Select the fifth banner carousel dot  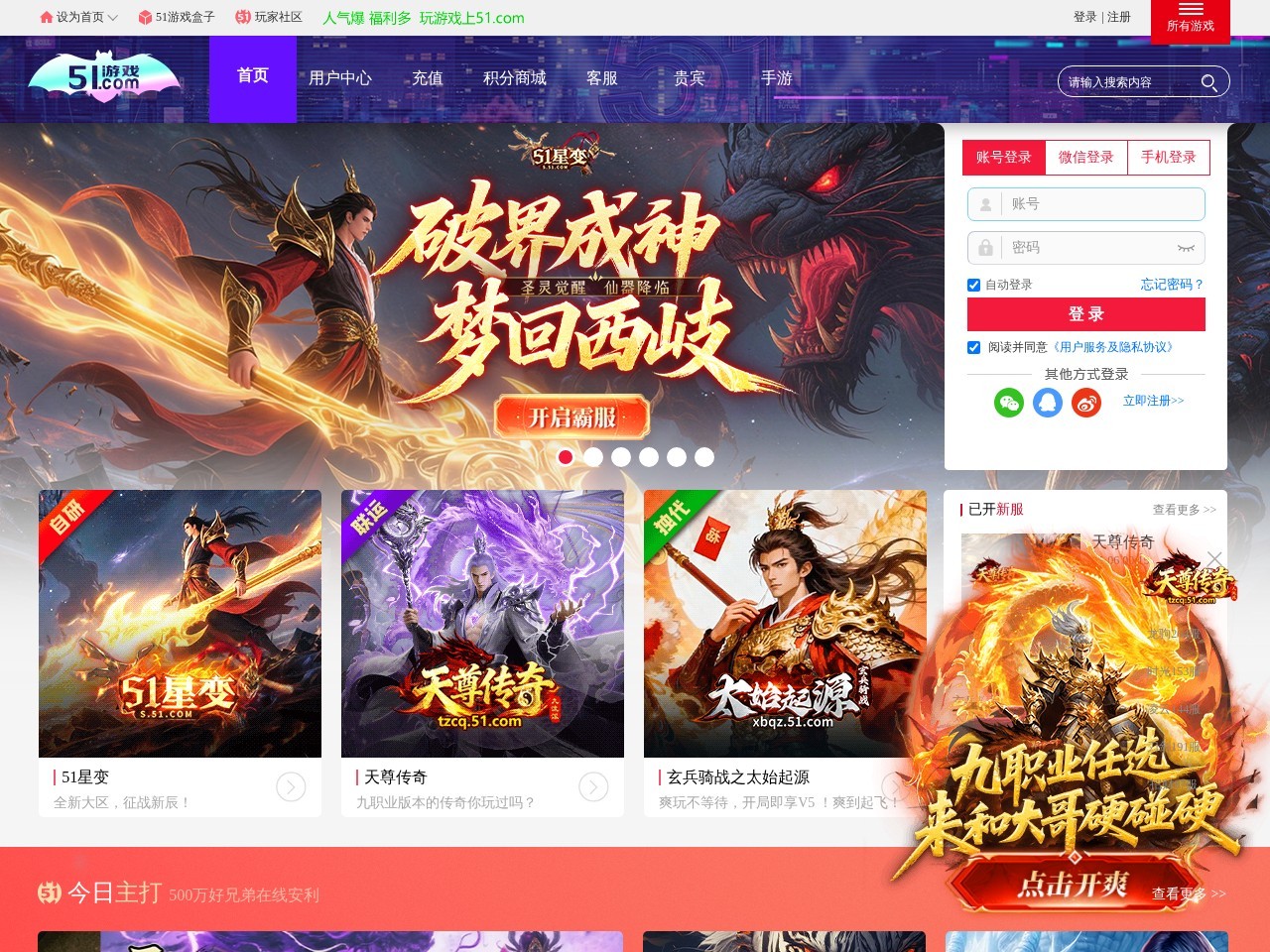tap(677, 457)
